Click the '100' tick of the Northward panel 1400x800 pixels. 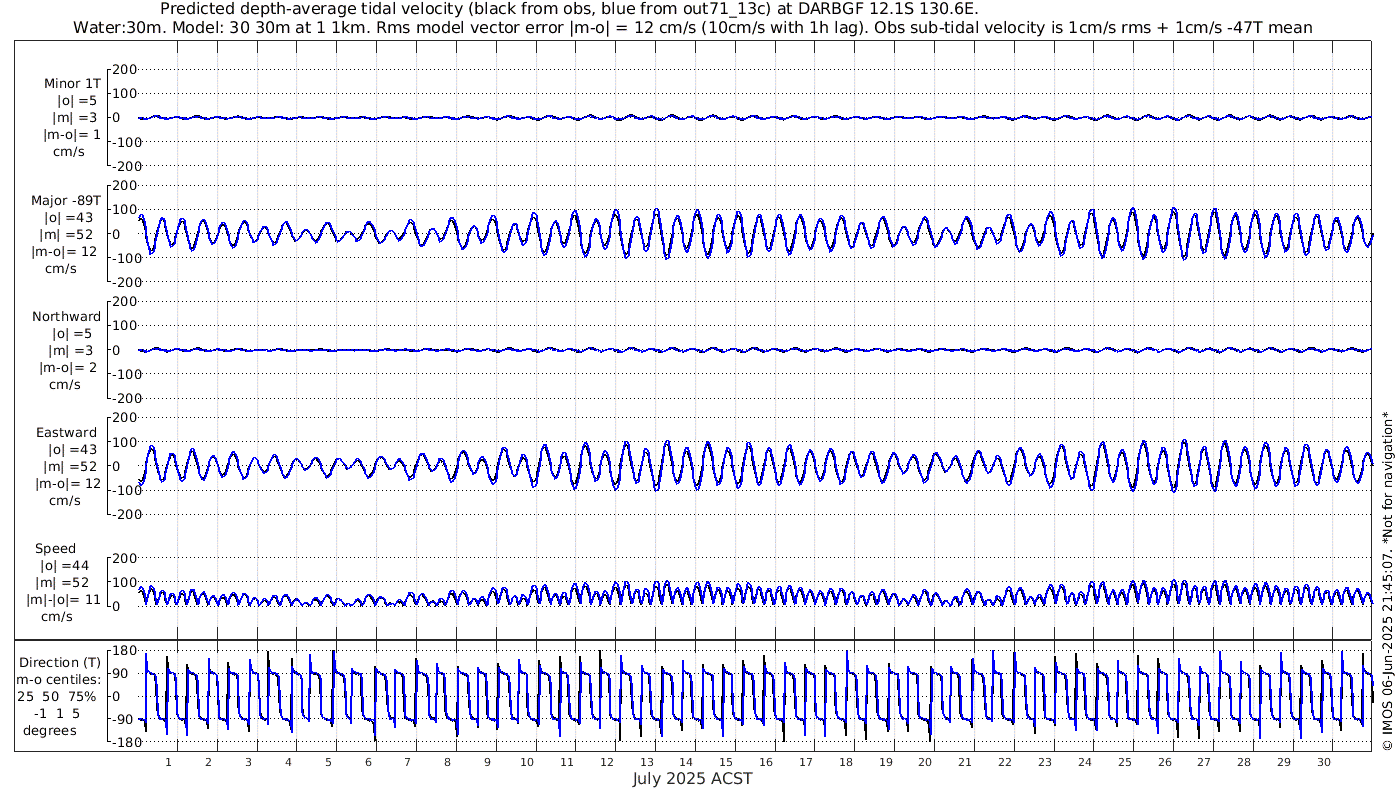point(123,325)
